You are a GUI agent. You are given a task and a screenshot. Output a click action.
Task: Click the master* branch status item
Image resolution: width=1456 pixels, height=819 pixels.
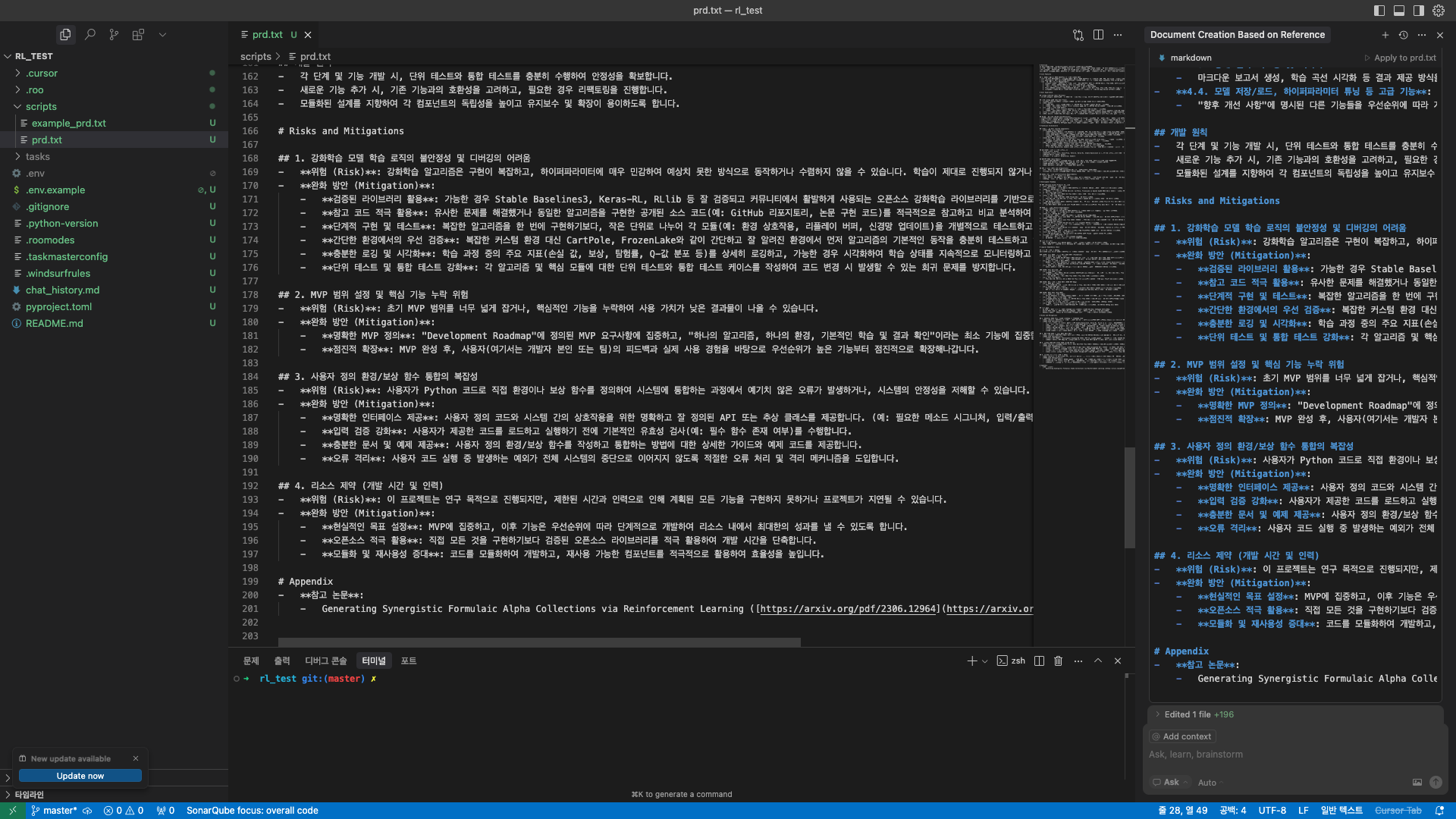[x=54, y=811]
